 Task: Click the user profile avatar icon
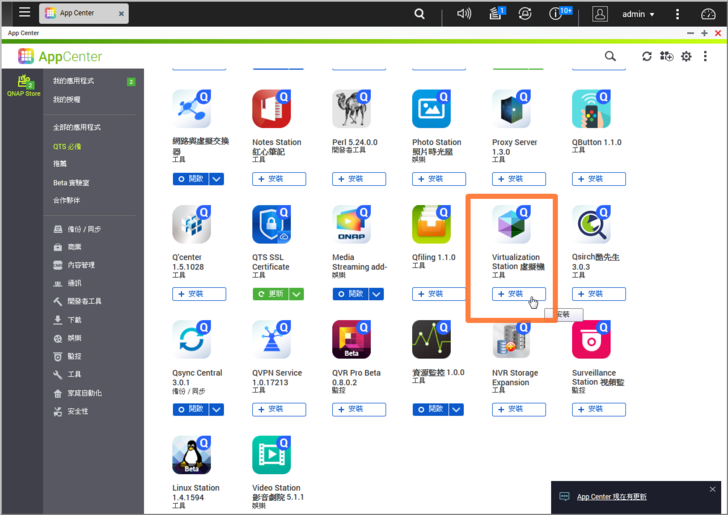tap(599, 14)
